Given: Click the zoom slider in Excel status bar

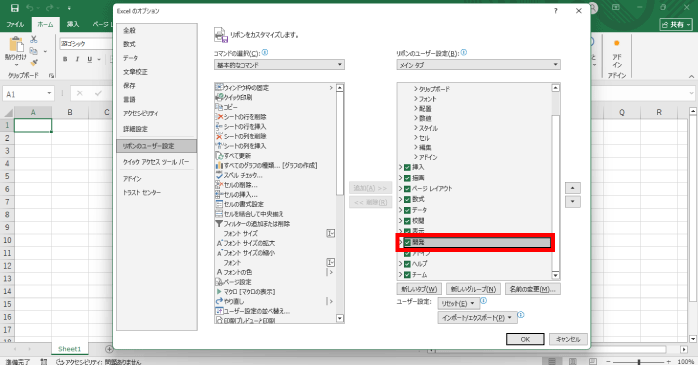Looking at the screenshot, I should [639, 362].
